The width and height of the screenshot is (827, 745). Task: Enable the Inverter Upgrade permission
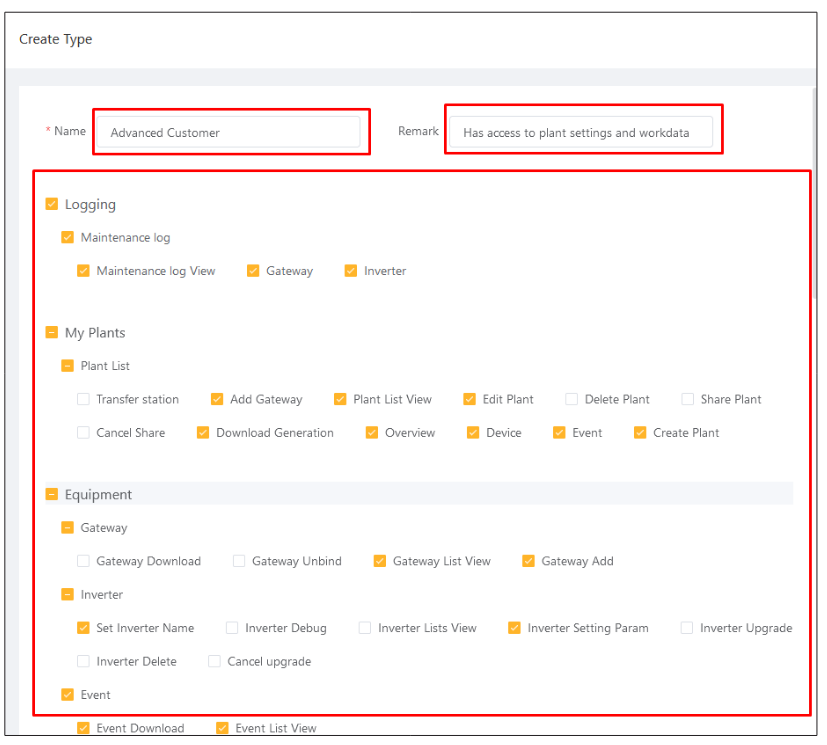pyautogui.click(x=687, y=627)
